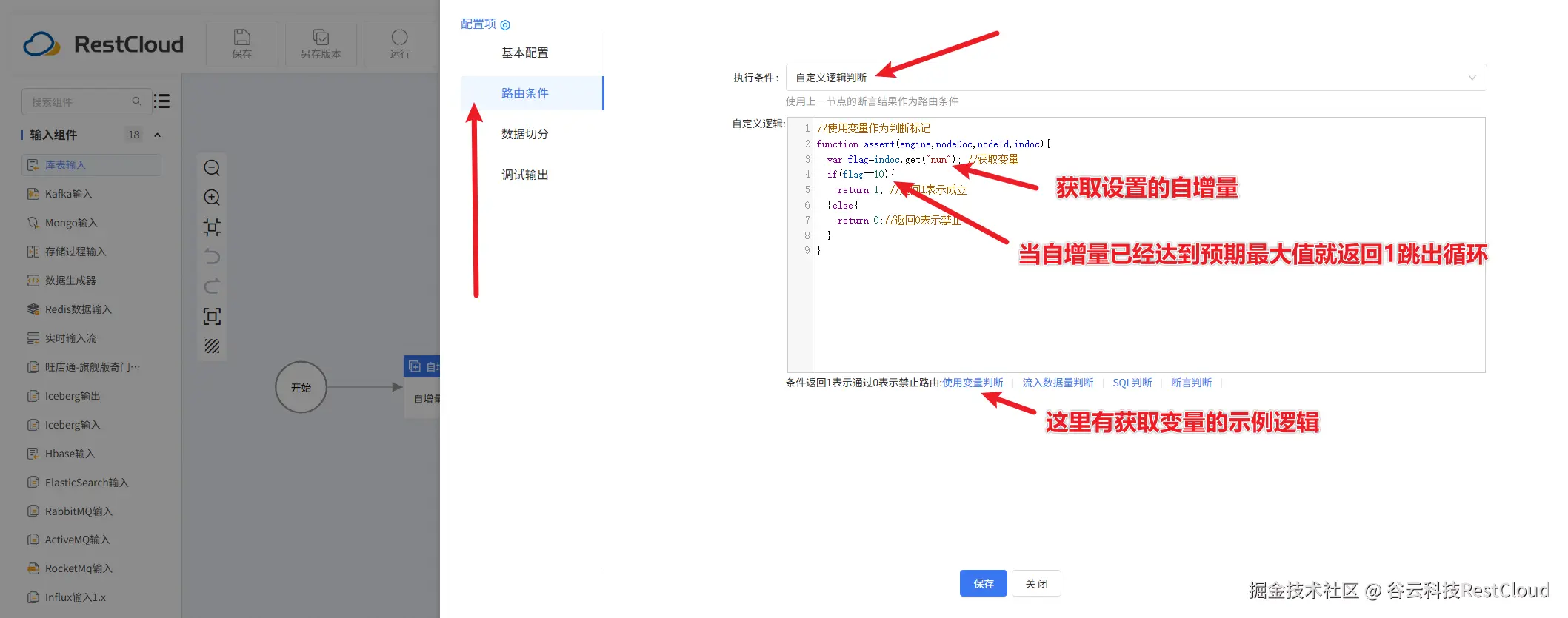Image resolution: width=1568 pixels, height=618 pixels.
Task: Click the dropdown arrow of 执行条件
Action: [1472, 78]
